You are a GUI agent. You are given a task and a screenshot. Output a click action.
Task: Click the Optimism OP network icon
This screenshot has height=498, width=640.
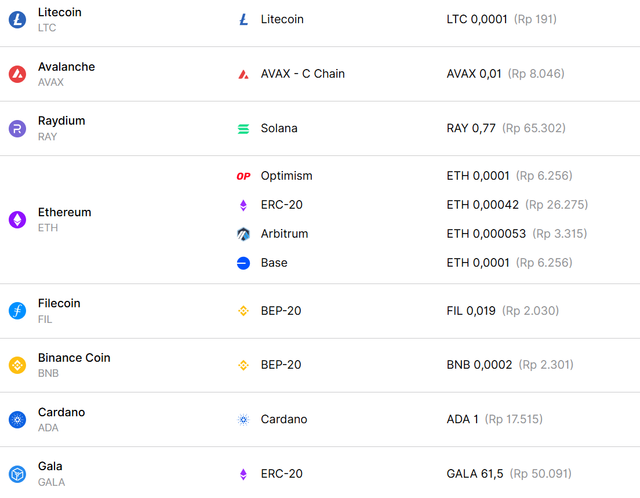[x=244, y=176]
